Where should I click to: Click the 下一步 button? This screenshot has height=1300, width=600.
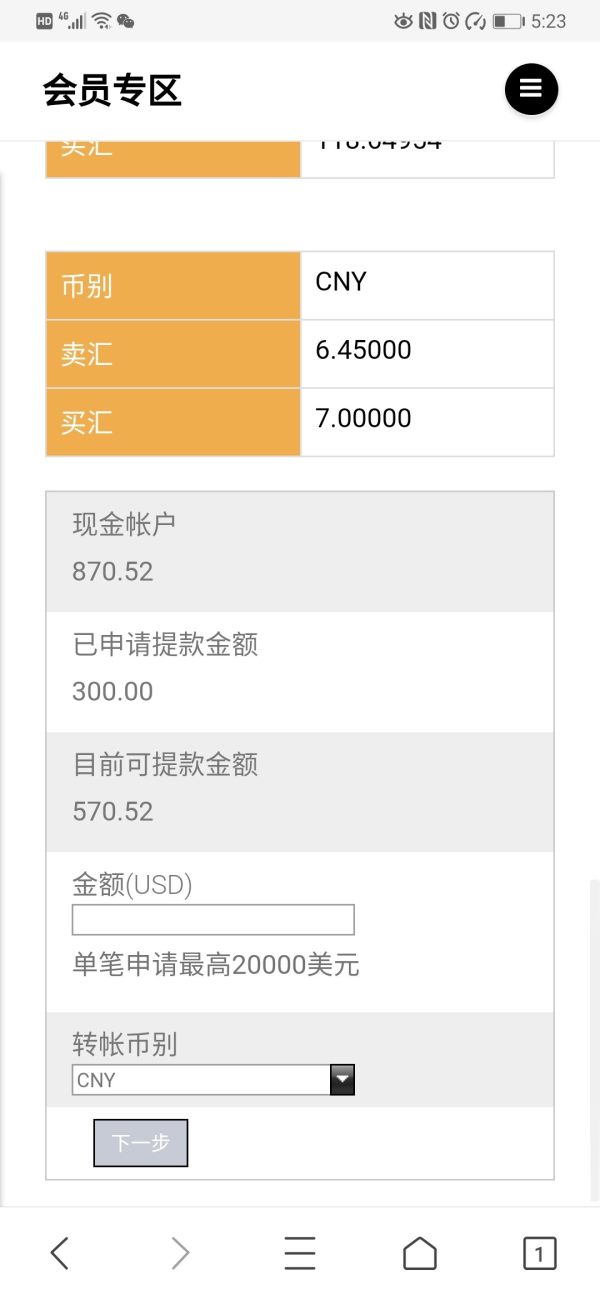(140, 1143)
